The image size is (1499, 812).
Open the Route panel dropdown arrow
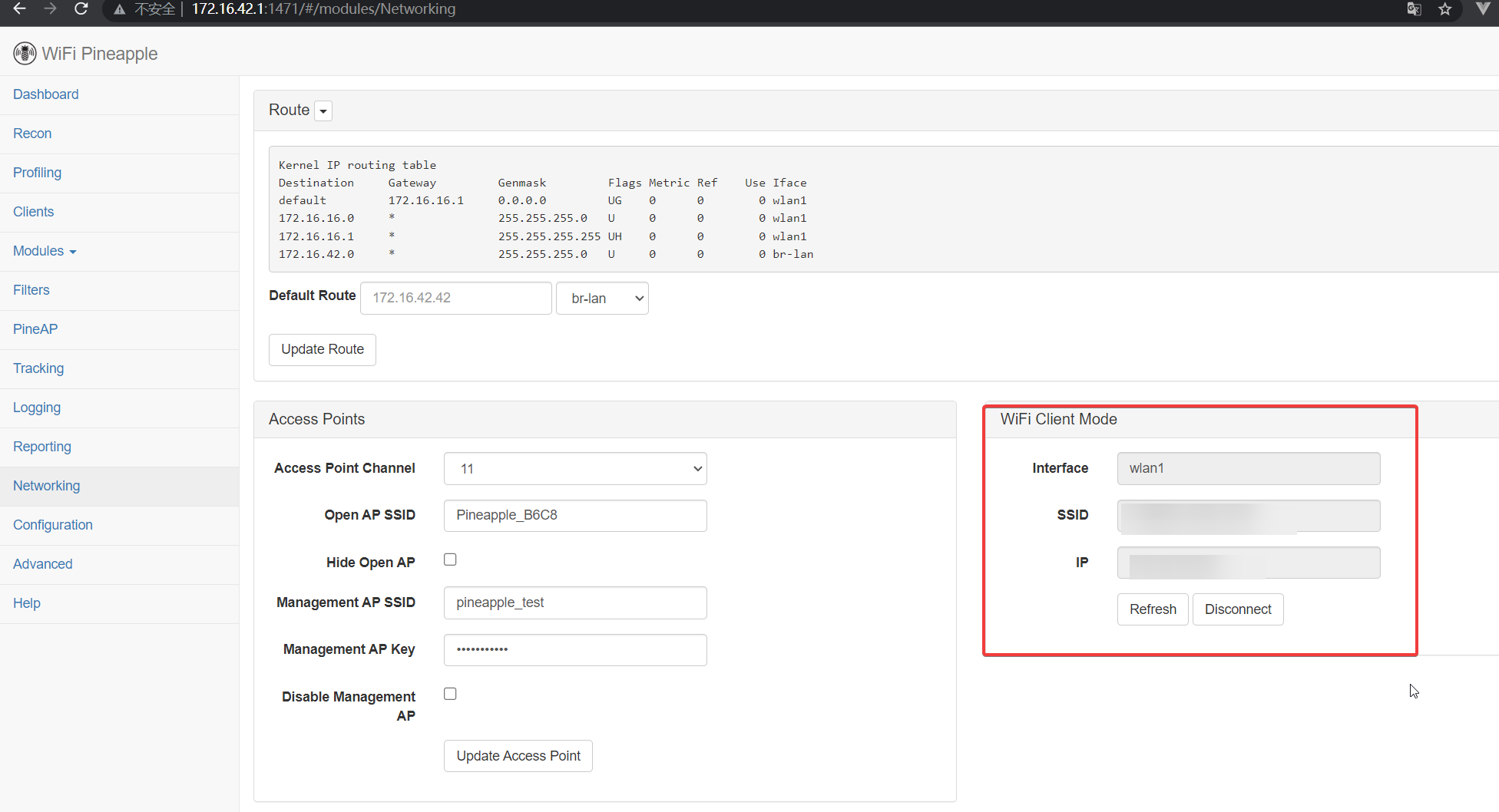(323, 111)
